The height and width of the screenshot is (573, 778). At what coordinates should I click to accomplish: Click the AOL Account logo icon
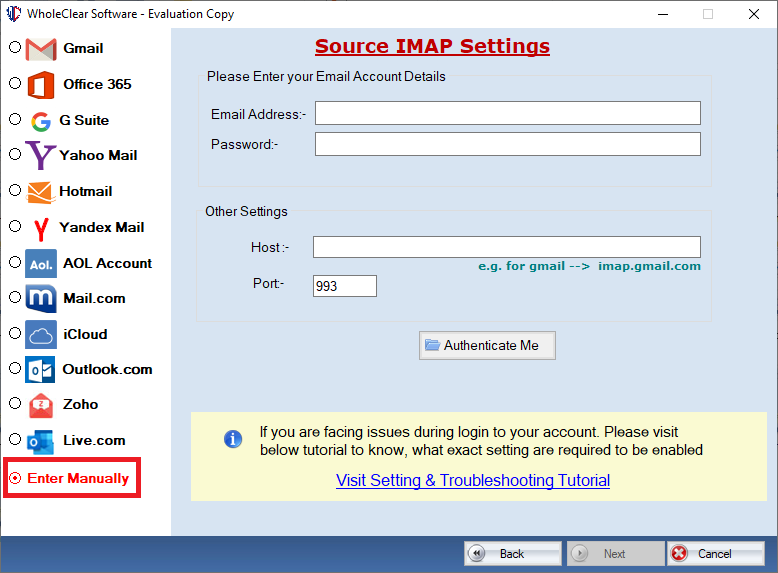(41, 263)
